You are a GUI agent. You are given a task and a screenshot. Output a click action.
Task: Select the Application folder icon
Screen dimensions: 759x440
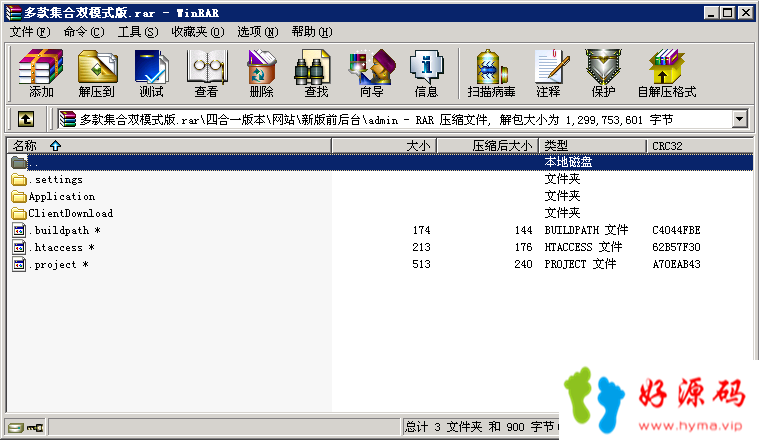(19, 197)
